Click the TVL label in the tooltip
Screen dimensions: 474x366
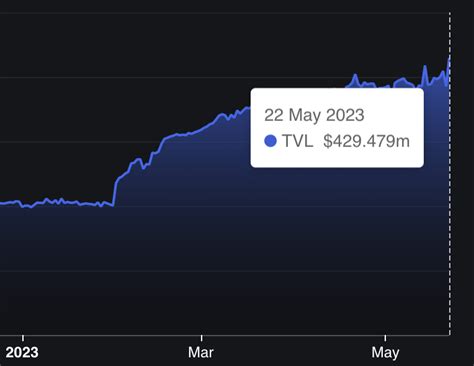[x=298, y=141]
